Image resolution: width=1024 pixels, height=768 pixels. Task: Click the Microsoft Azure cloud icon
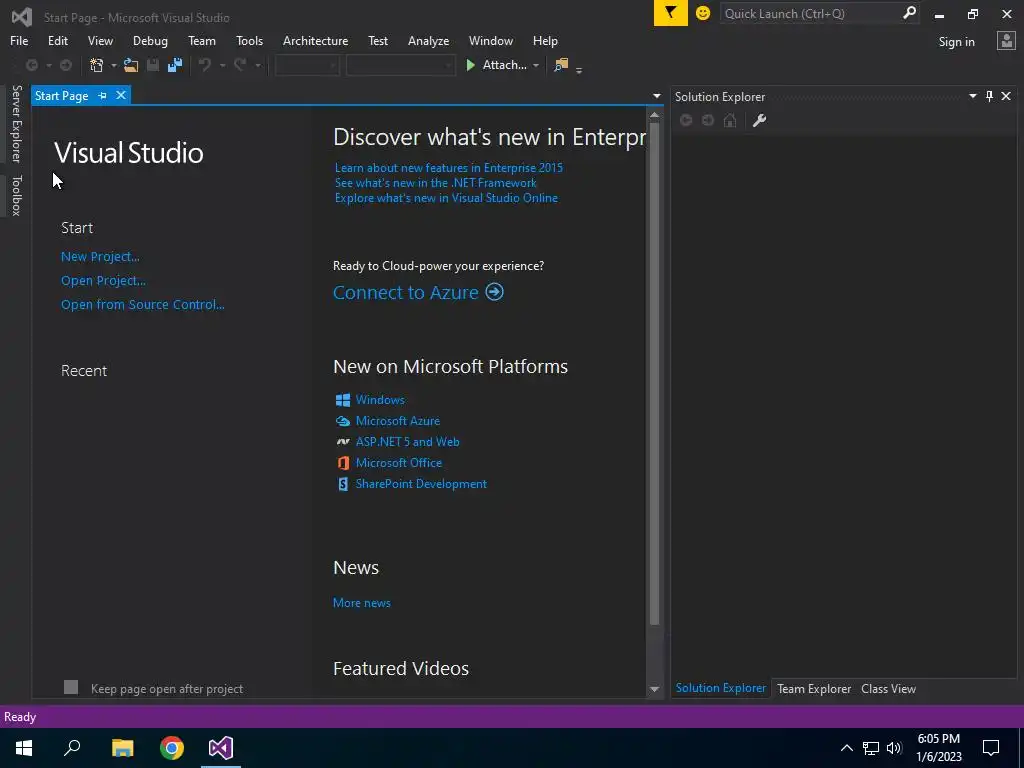342,421
